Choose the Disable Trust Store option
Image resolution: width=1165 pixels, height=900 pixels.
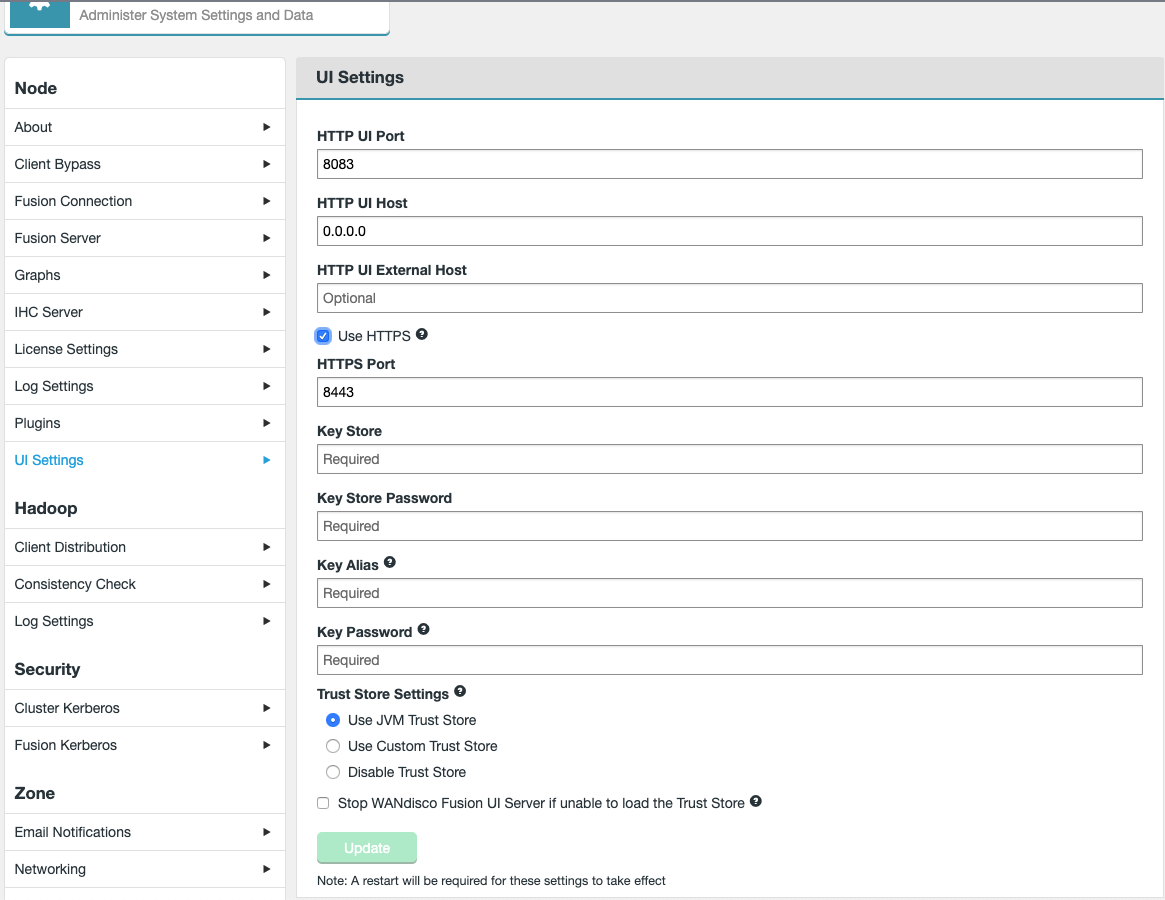[x=332, y=772]
